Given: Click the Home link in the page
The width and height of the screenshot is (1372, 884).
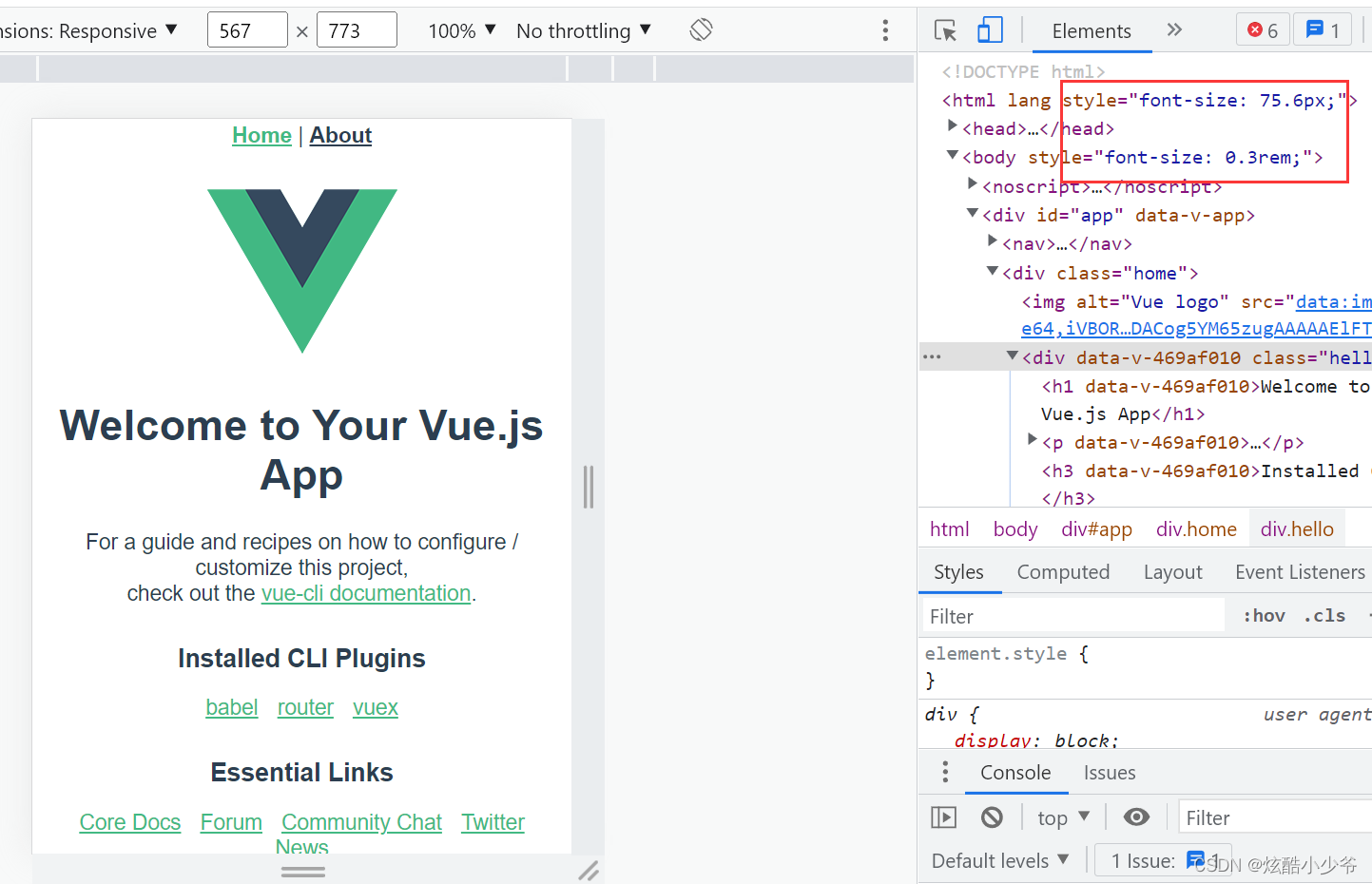Looking at the screenshot, I should coord(261,135).
